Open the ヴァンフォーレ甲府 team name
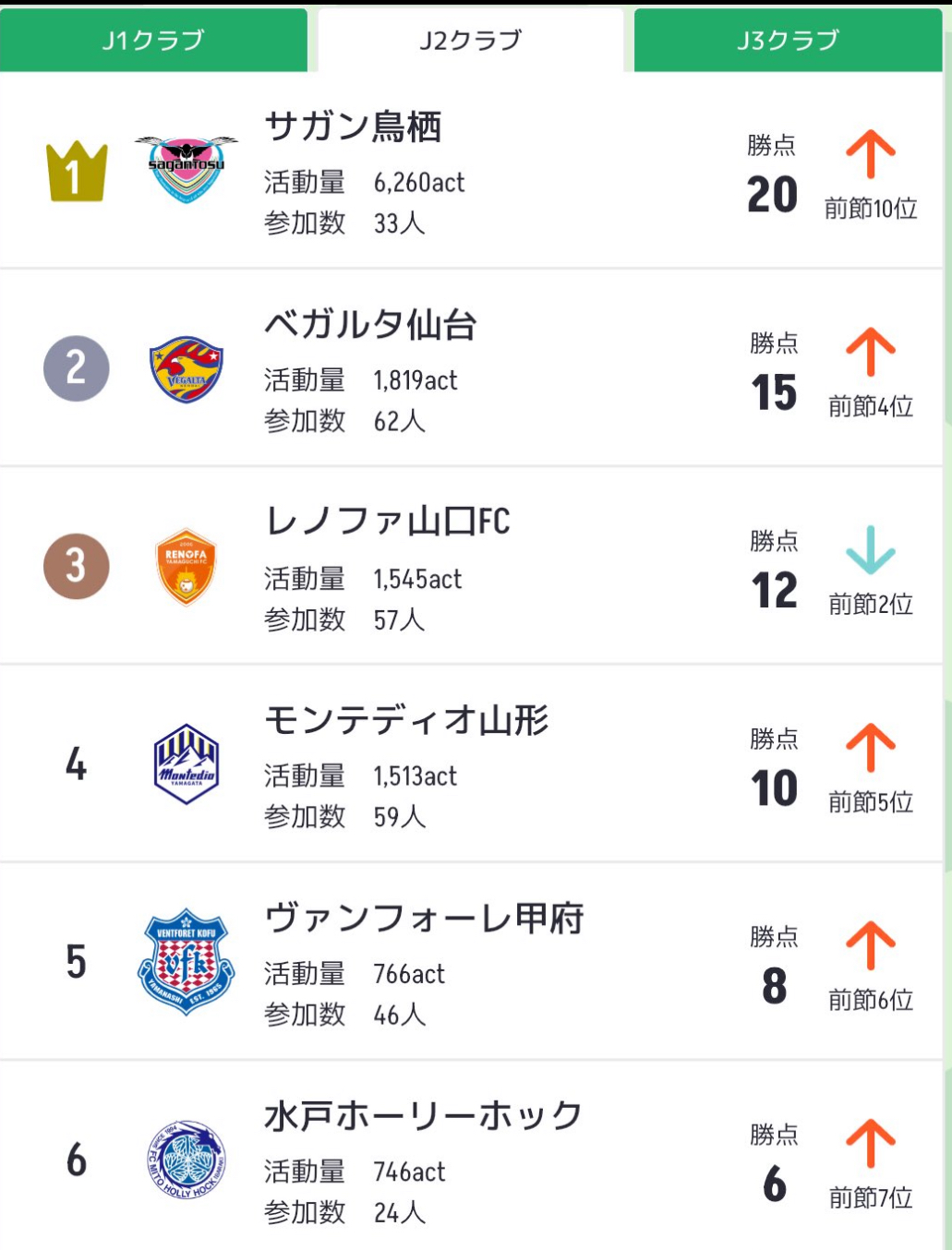This screenshot has height=1250, width=952. pyautogui.click(x=424, y=918)
